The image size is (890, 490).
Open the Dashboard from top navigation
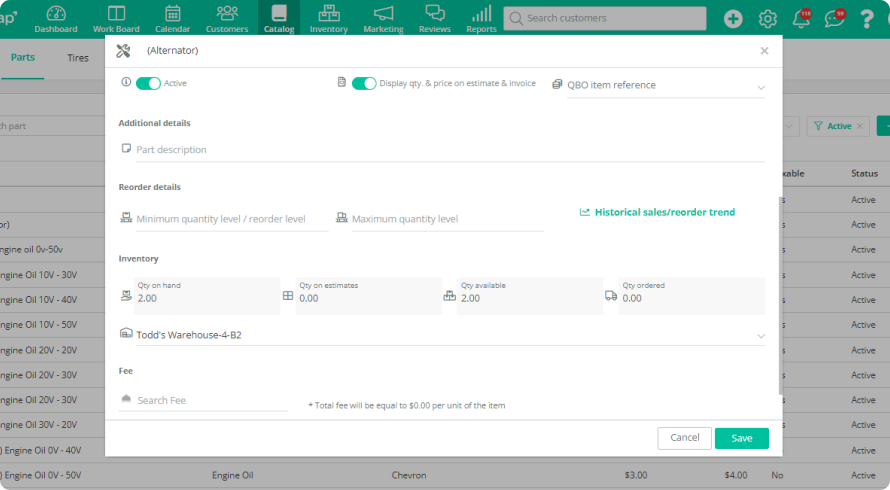point(55,18)
